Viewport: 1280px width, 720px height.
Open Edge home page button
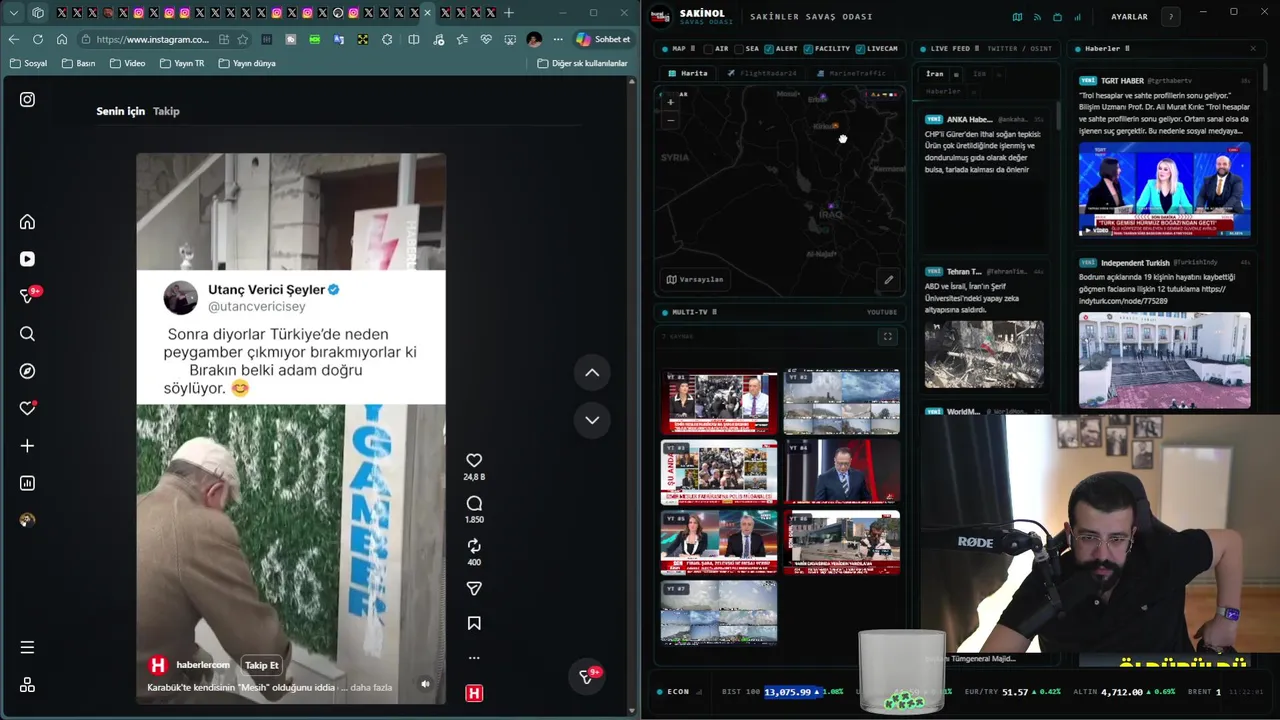coord(62,39)
